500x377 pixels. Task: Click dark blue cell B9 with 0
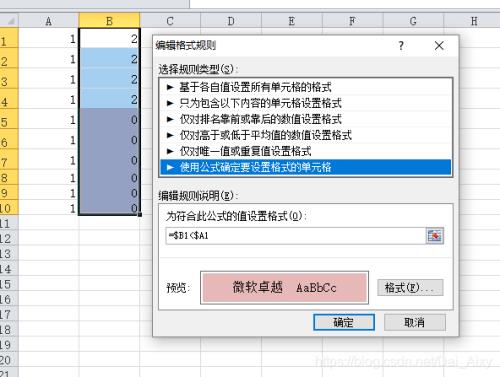click(109, 193)
